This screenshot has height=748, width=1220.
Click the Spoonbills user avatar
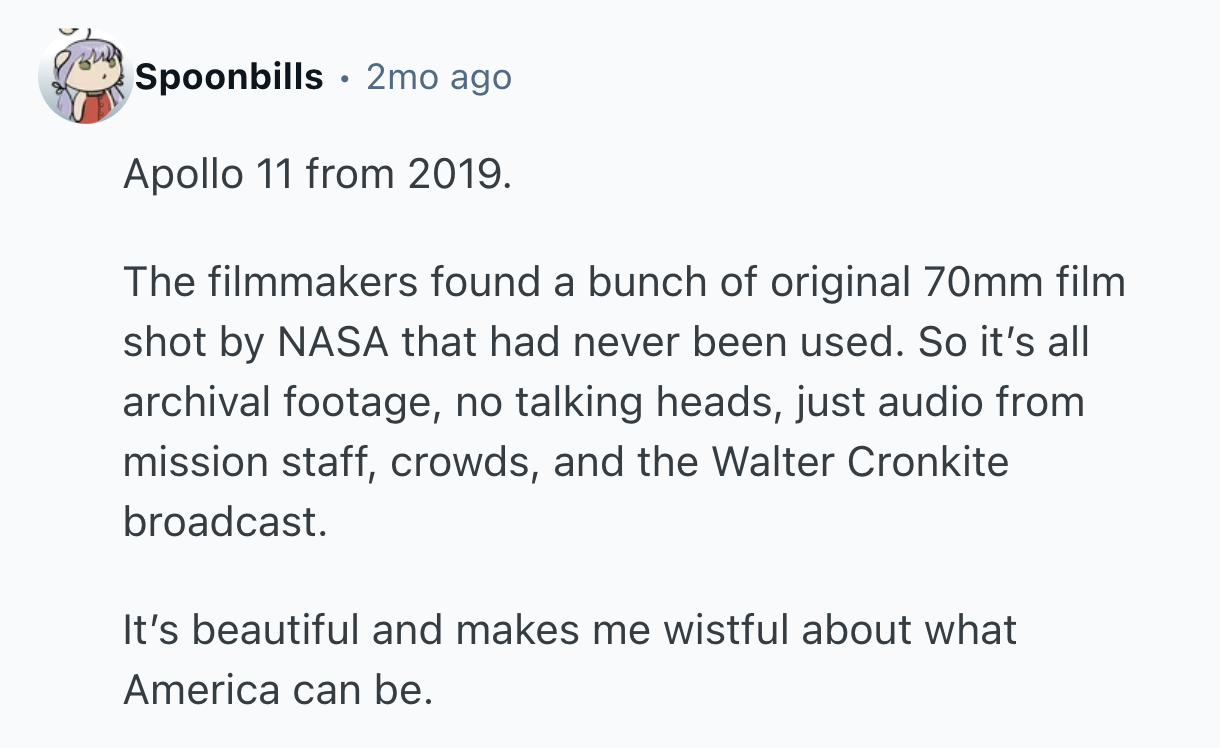point(86,78)
